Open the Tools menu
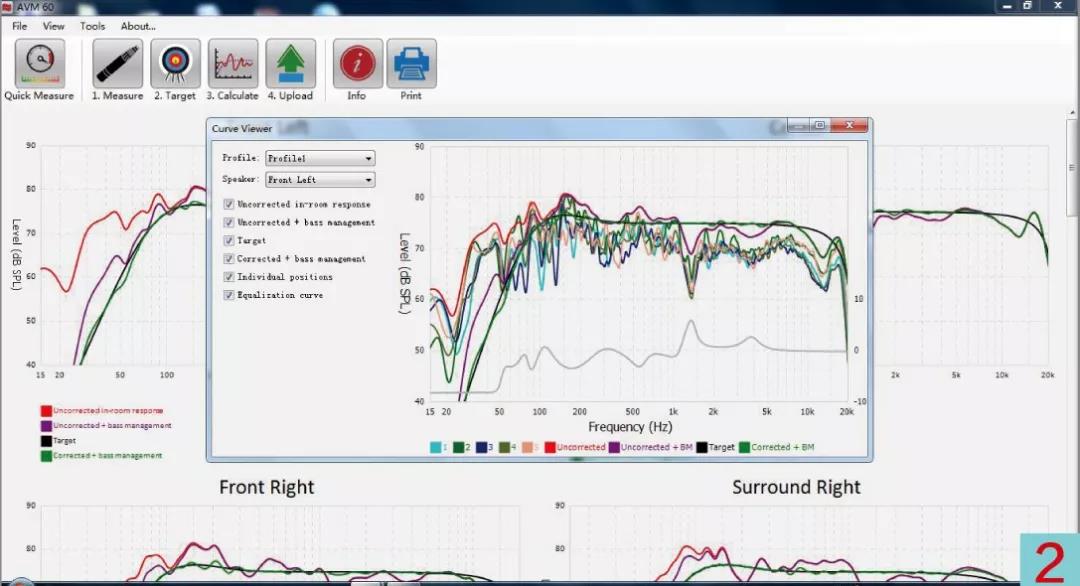Screen dimensions: 1080x586 click(x=92, y=26)
